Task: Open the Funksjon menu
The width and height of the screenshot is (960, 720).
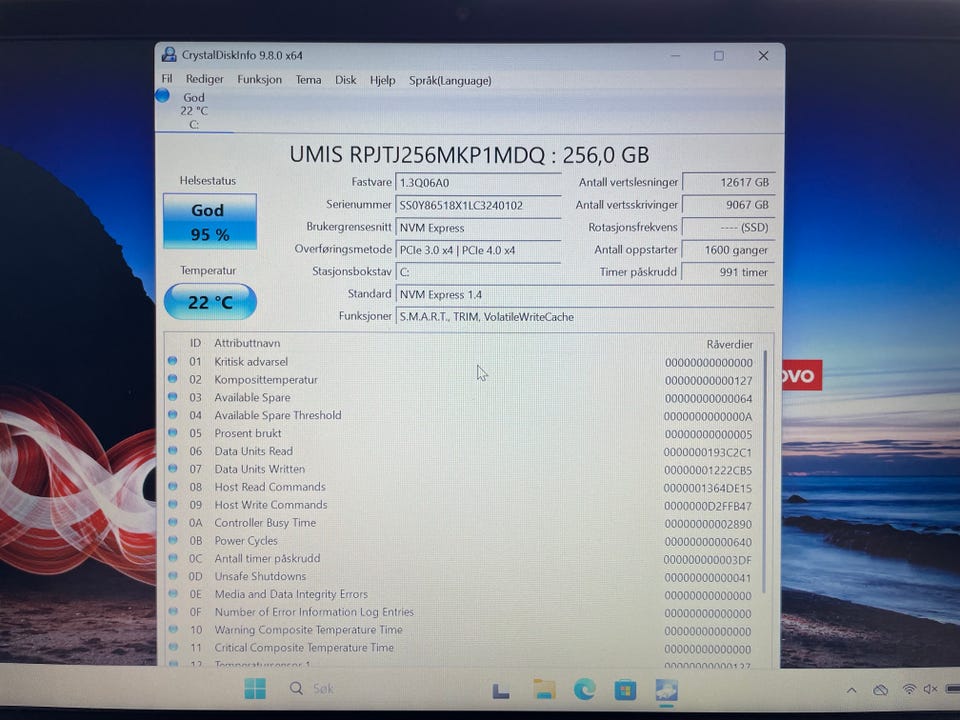Action: click(x=260, y=80)
